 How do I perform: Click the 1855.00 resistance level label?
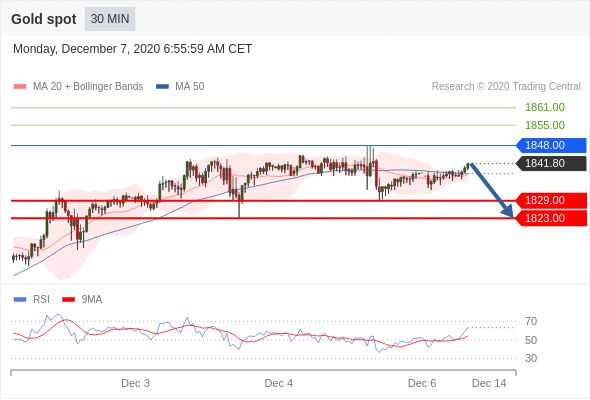click(545, 125)
